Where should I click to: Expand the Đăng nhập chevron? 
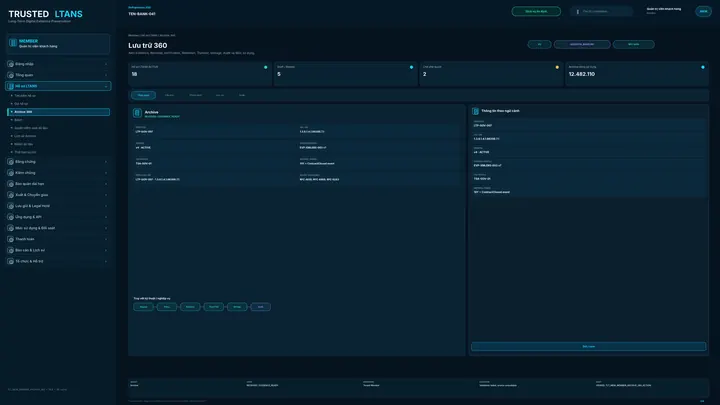click(x=106, y=64)
